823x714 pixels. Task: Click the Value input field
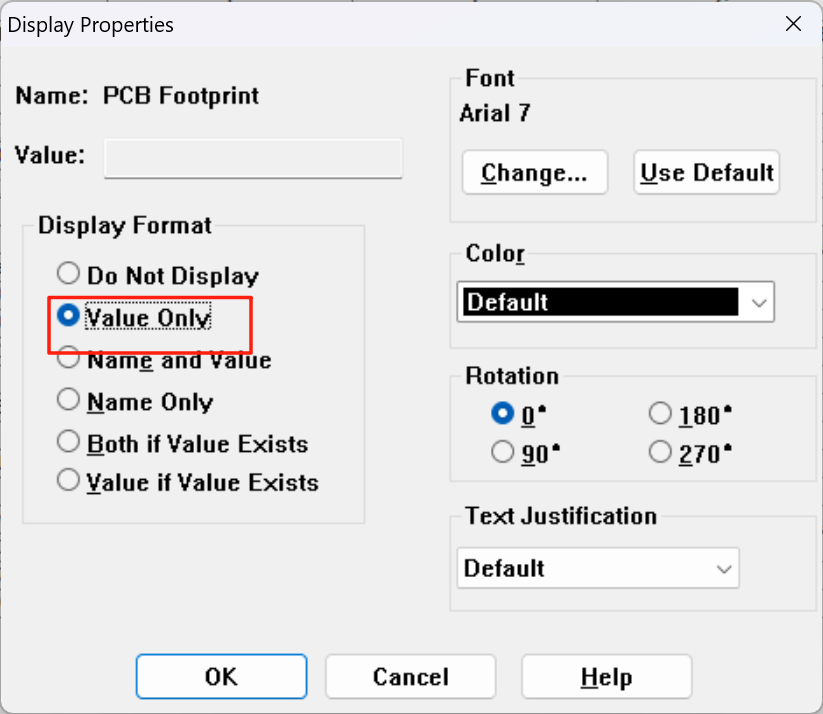click(x=253, y=158)
